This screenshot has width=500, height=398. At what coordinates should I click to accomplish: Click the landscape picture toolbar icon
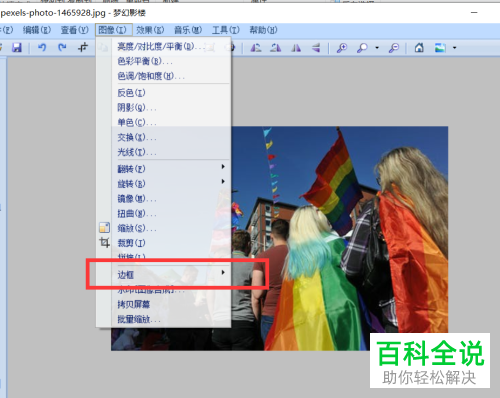[440, 48]
